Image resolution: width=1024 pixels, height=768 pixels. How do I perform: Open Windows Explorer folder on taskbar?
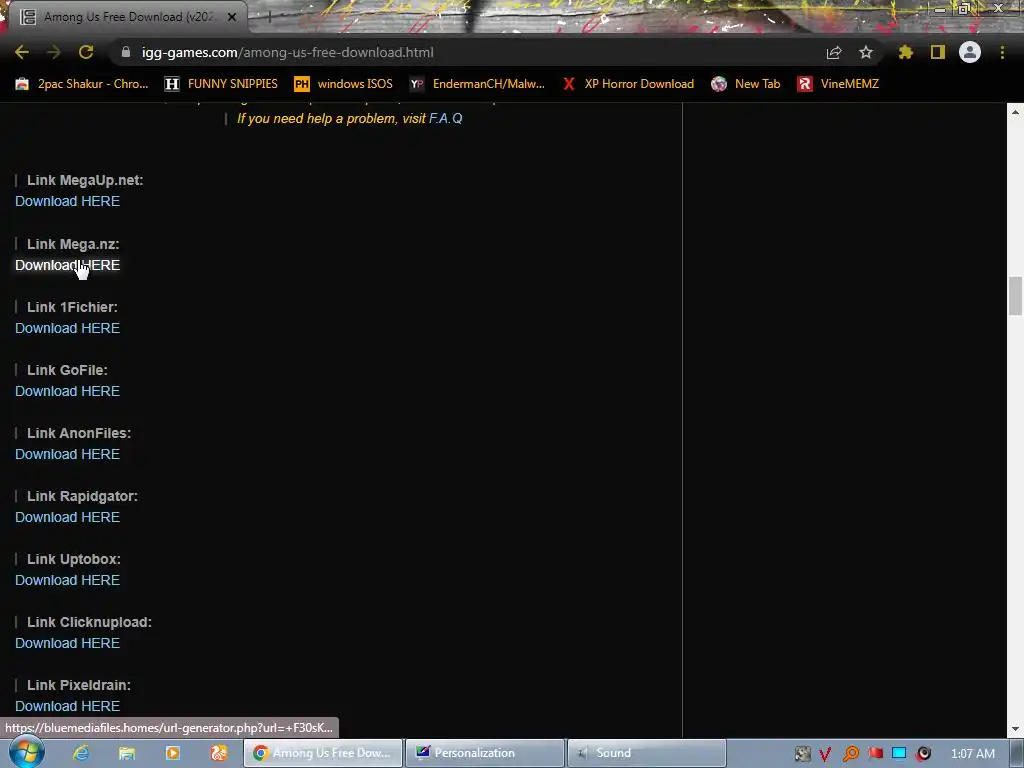coord(127,753)
